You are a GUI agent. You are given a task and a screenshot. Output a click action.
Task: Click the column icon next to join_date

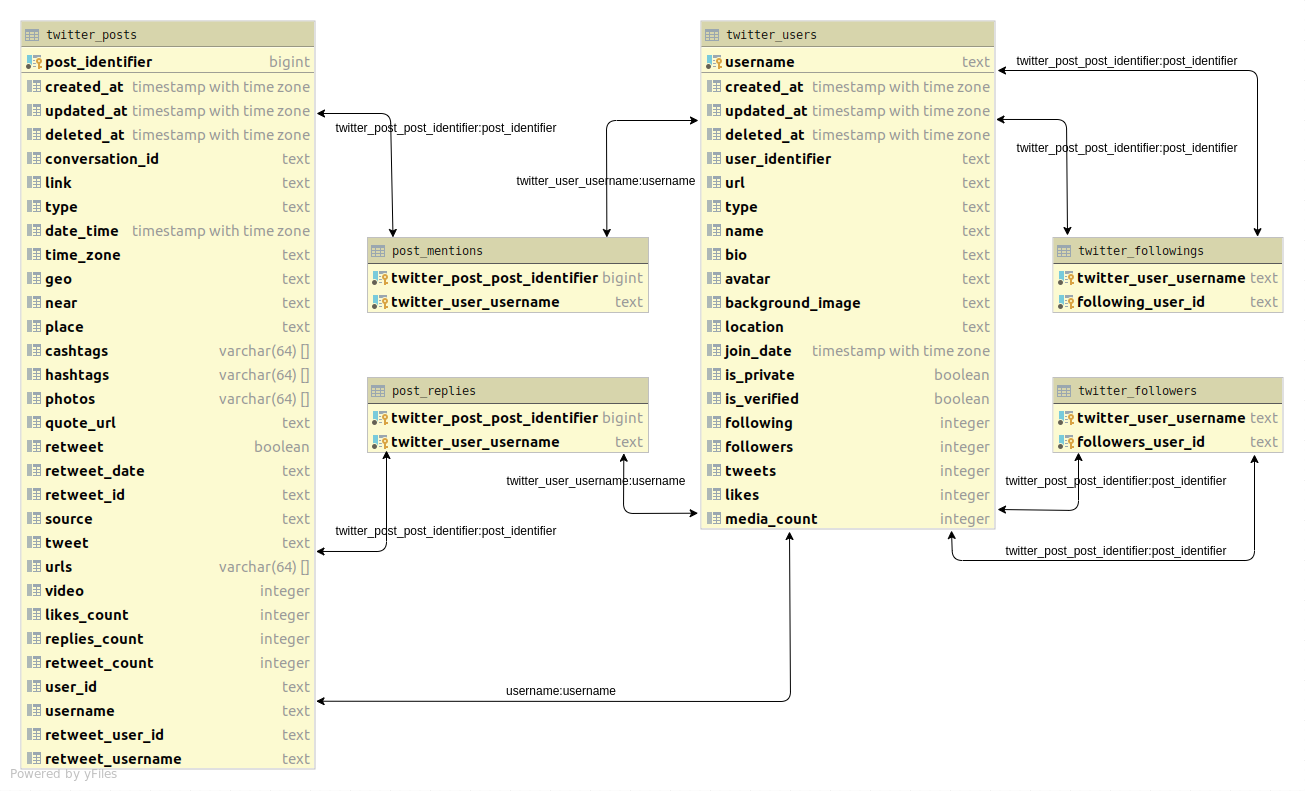point(714,351)
